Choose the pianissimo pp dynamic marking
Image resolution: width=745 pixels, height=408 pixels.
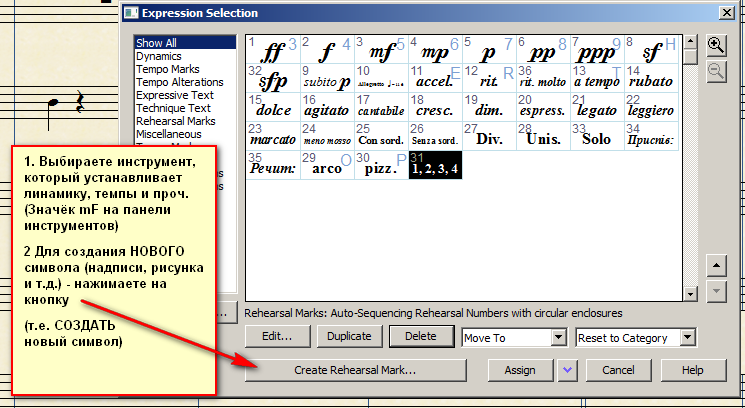[542, 50]
